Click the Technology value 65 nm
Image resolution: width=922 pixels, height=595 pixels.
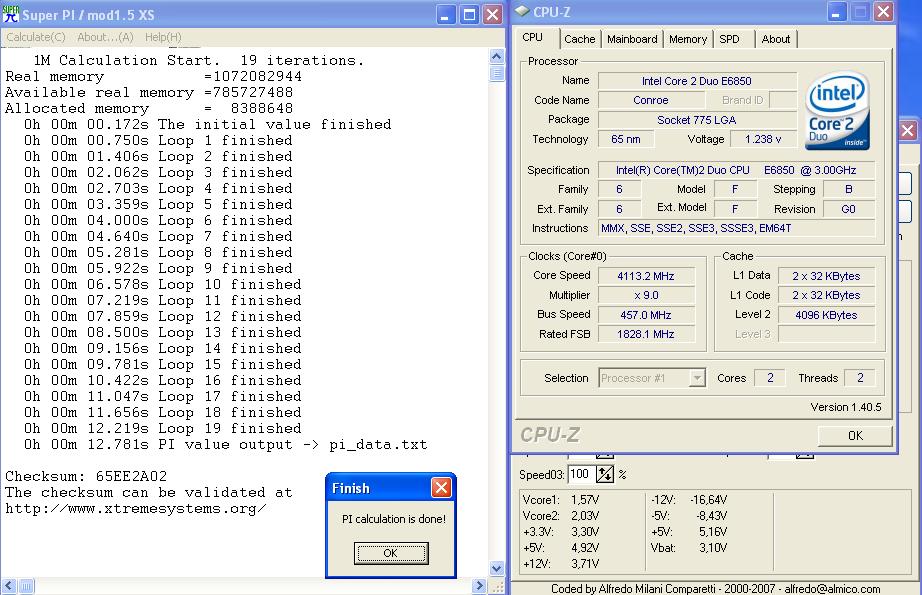point(626,139)
